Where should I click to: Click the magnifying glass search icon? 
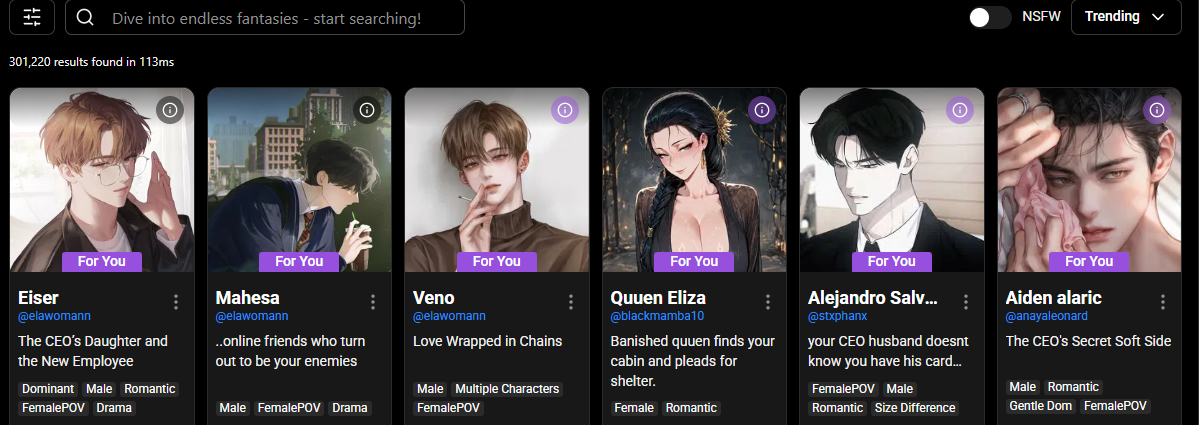click(85, 18)
